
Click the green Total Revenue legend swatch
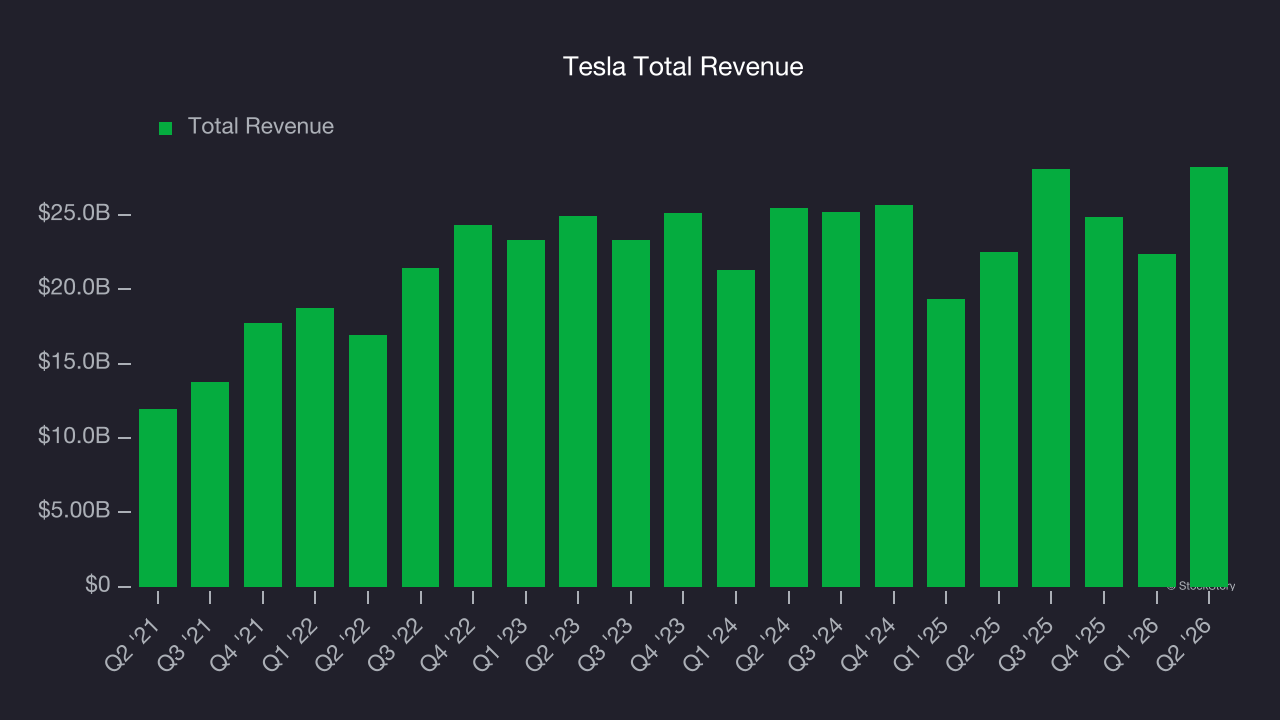pyautogui.click(x=166, y=128)
